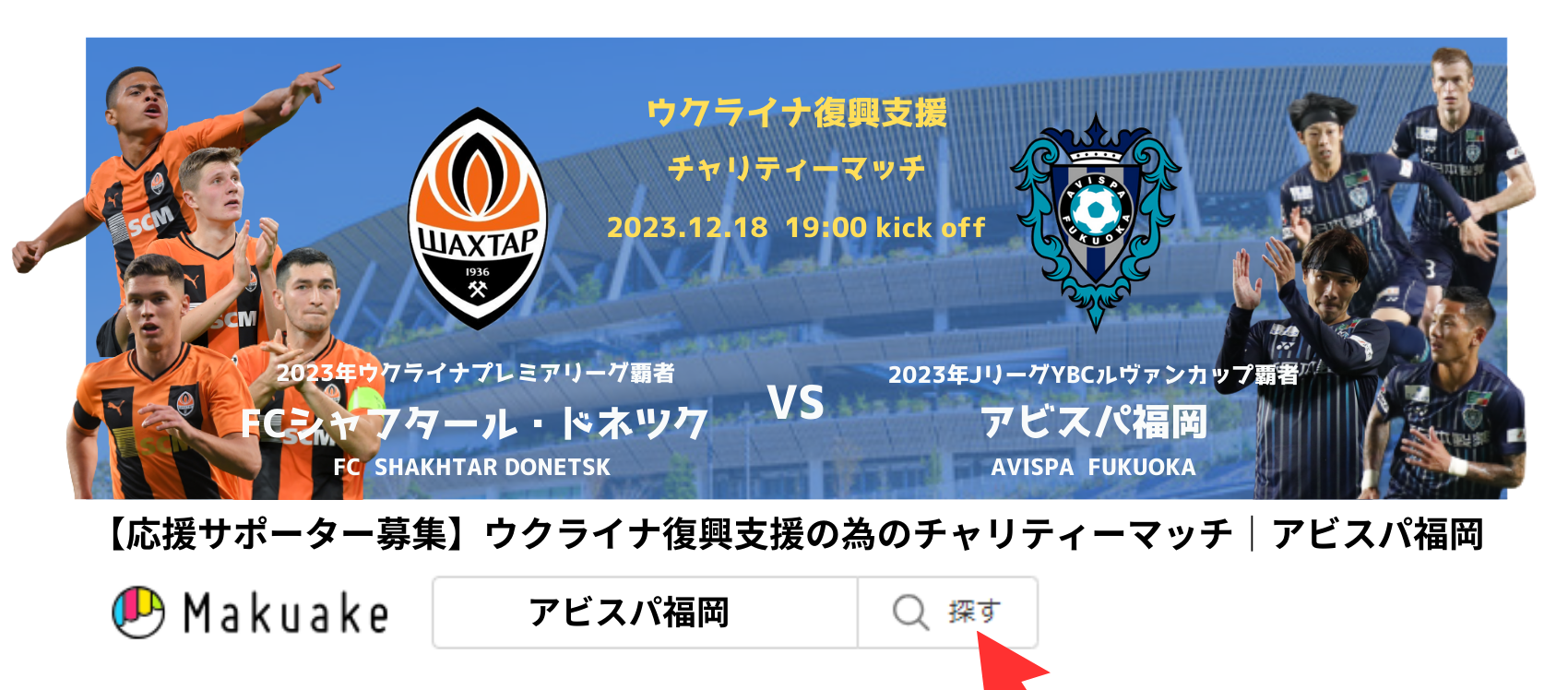
Task: Click the チャリティーマッチ yellow subtitle
Action: (x=797, y=168)
